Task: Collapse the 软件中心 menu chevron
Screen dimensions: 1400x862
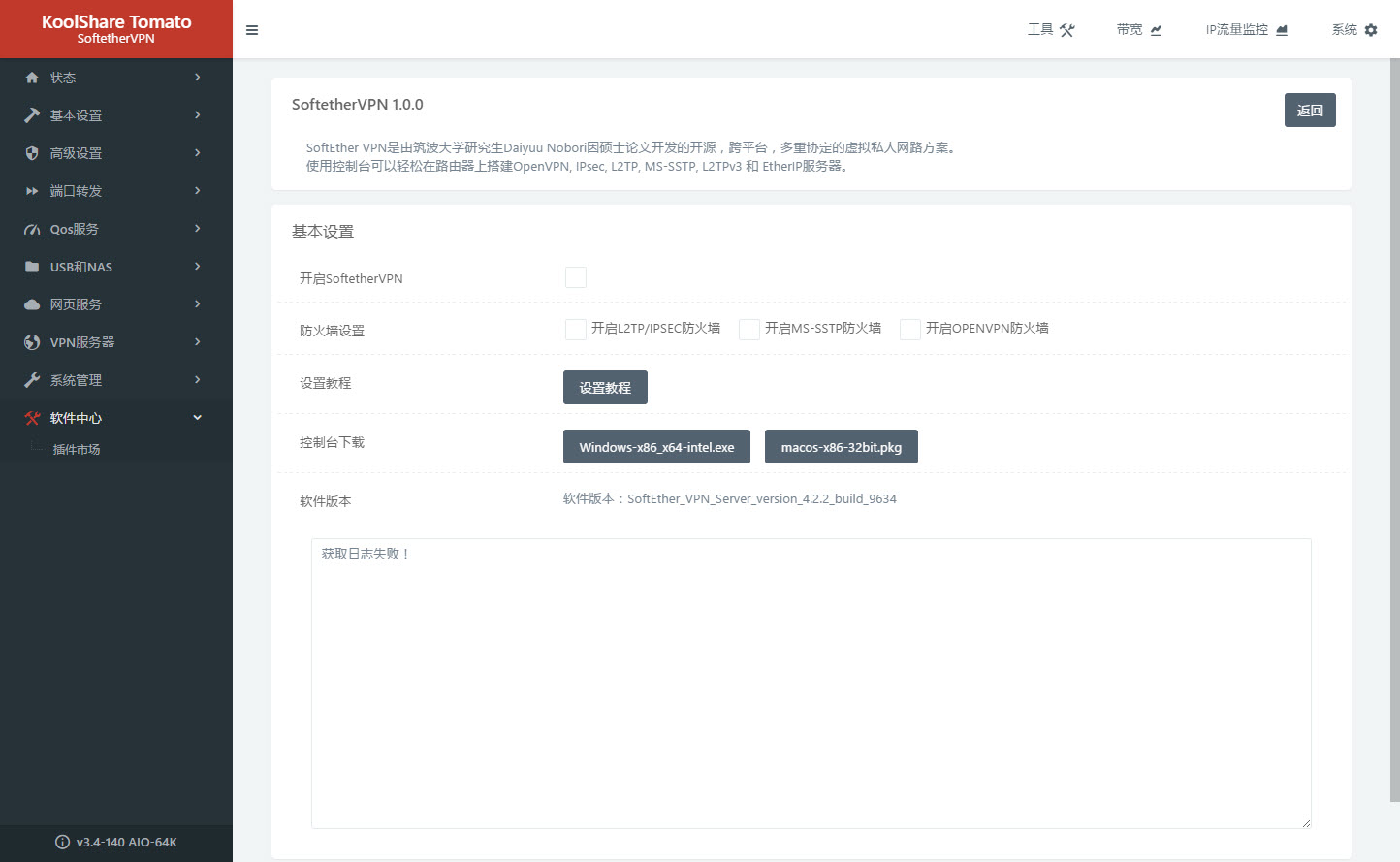Action: tap(198, 418)
